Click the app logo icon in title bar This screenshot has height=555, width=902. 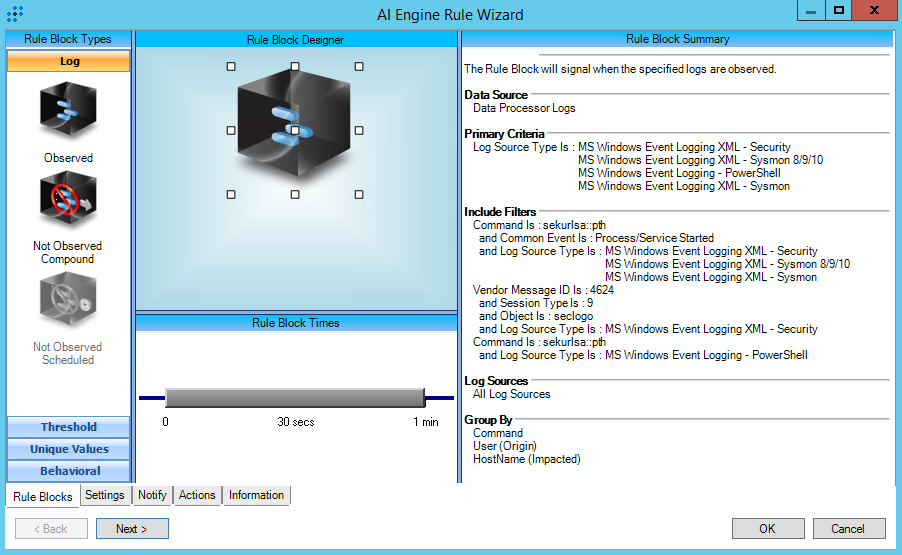point(15,14)
